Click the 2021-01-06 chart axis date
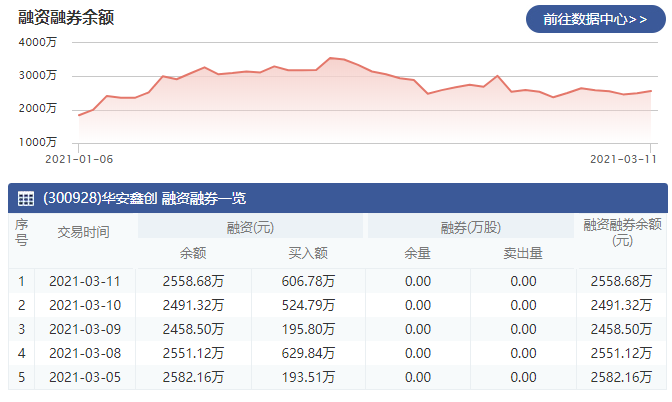This screenshot has height=402, width=672. coord(79,159)
